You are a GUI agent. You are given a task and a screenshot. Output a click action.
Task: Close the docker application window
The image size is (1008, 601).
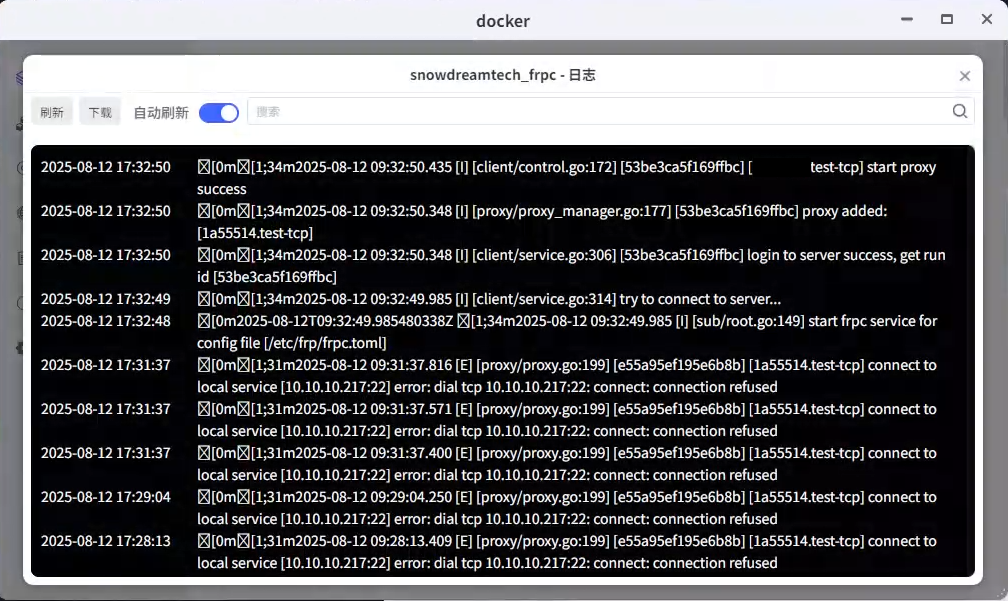pyautogui.click(x=985, y=19)
